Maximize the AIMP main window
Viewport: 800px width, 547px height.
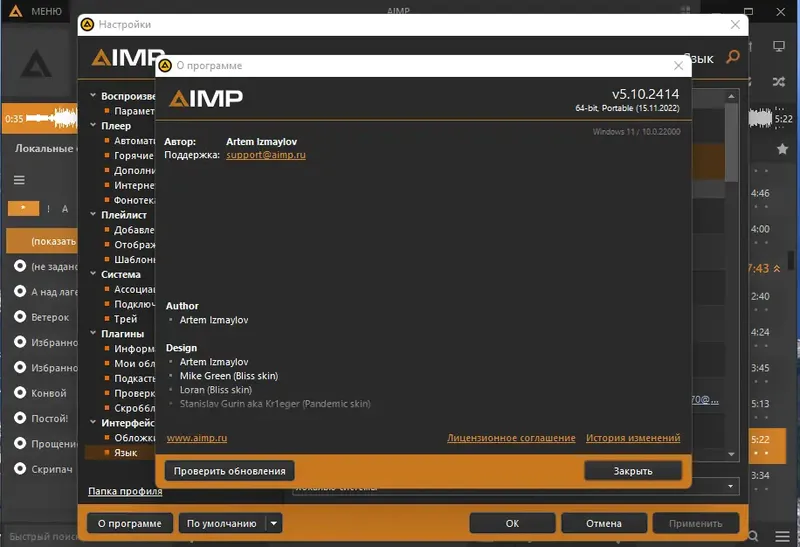(x=748, y=11)
